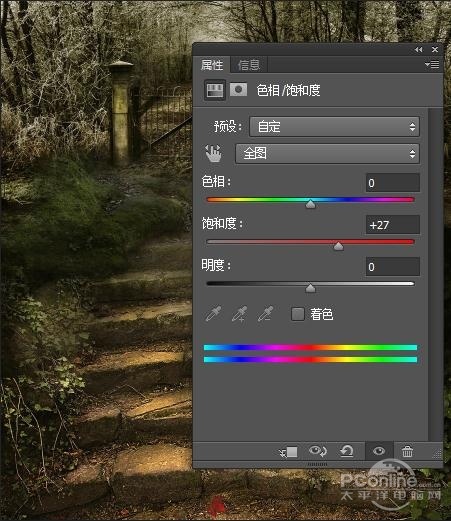Collapse panel with double-arrow icon
The width and height of the screenshot is (451, 521).
click(419, 50)
